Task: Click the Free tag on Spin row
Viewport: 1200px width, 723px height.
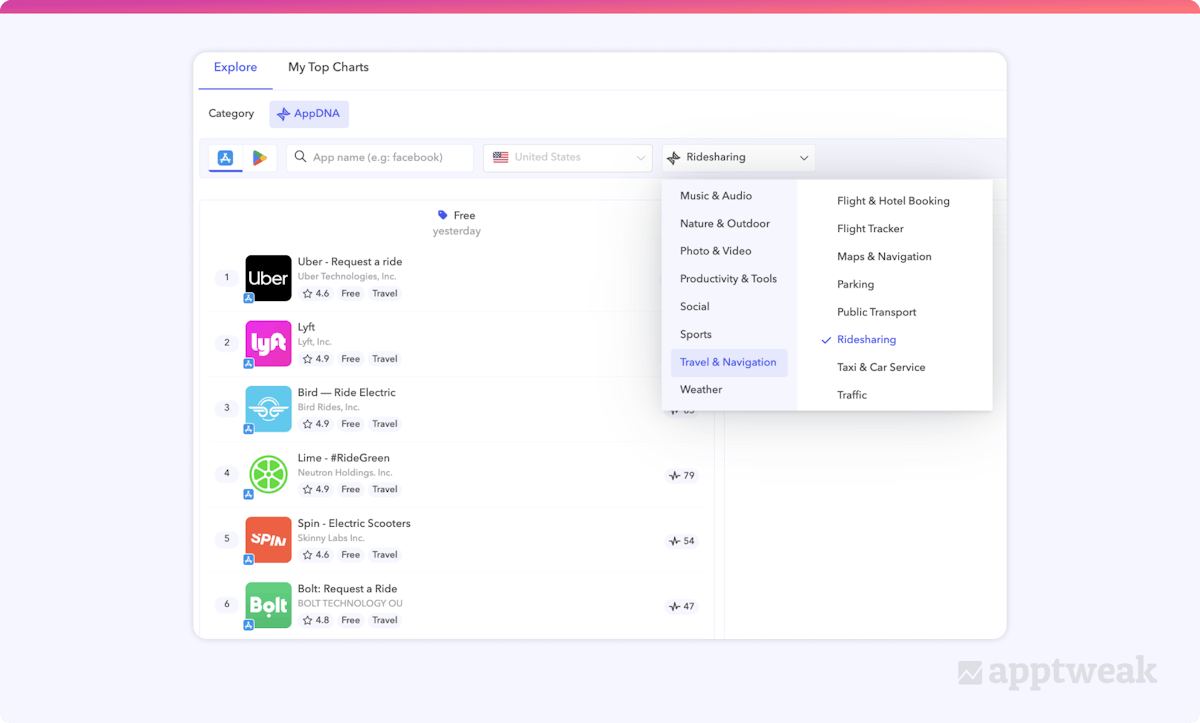Action: [350, 555]
